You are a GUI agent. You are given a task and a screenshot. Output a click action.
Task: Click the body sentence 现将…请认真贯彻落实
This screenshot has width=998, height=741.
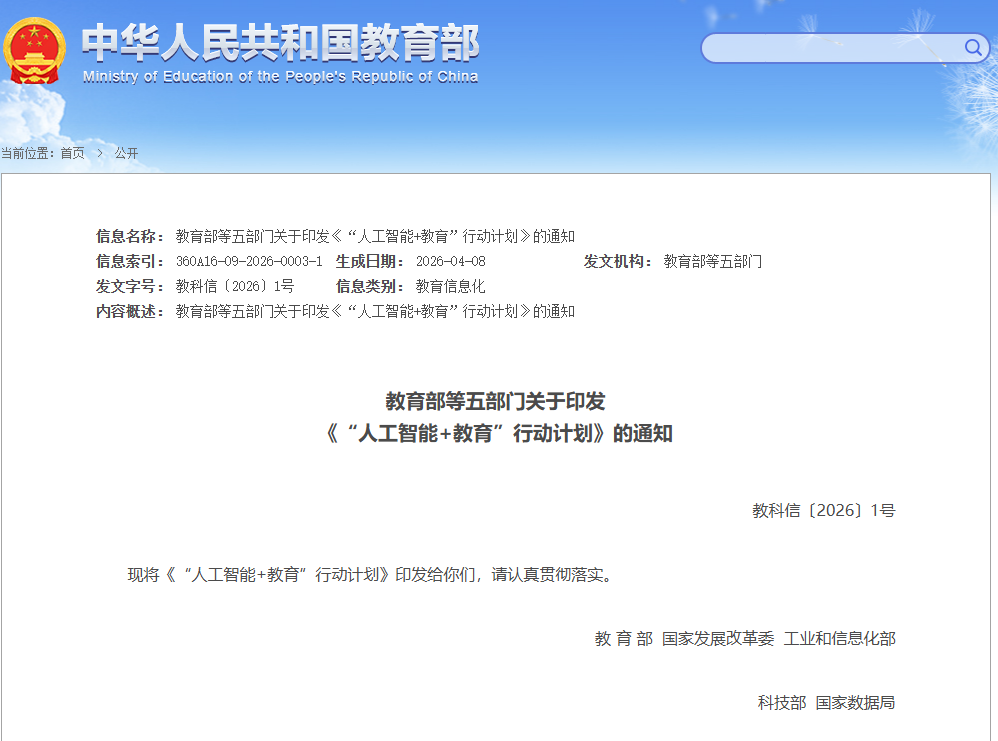click(x=371, y=575)
